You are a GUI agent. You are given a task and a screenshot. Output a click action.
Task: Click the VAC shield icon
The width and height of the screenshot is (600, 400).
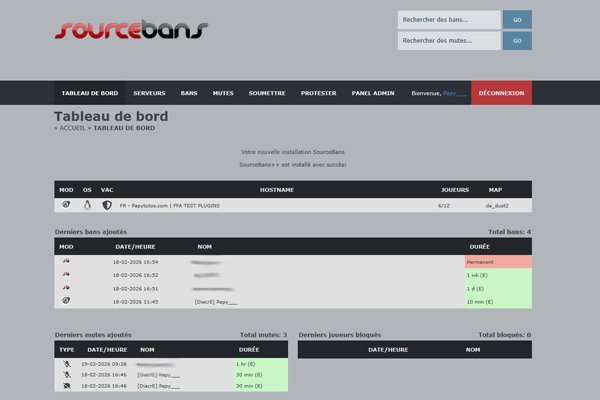coord(107,205)
